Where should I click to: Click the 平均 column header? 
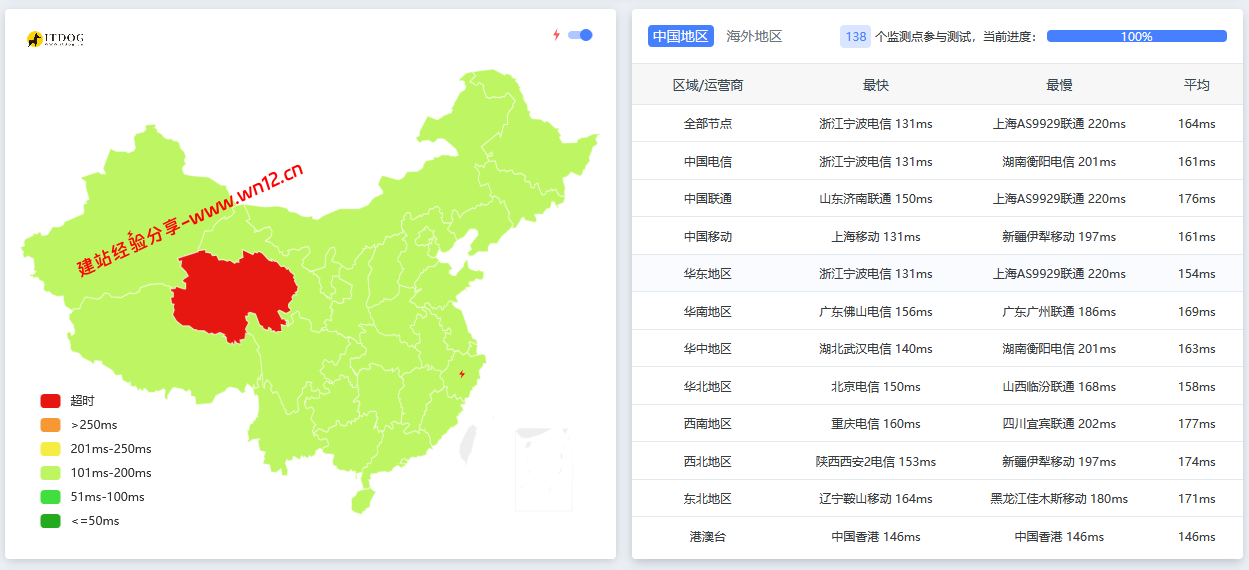tap(1197, 85)
